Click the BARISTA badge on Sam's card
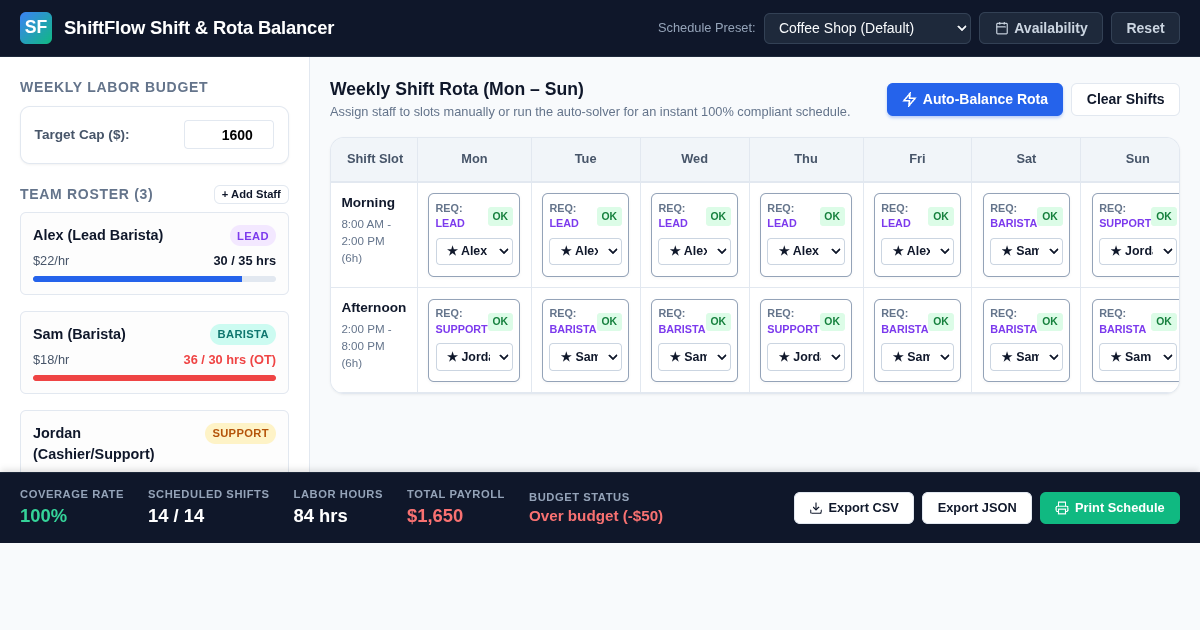Image resolution: width=1200 pixels, height=630 pixels. pos(243,334)
